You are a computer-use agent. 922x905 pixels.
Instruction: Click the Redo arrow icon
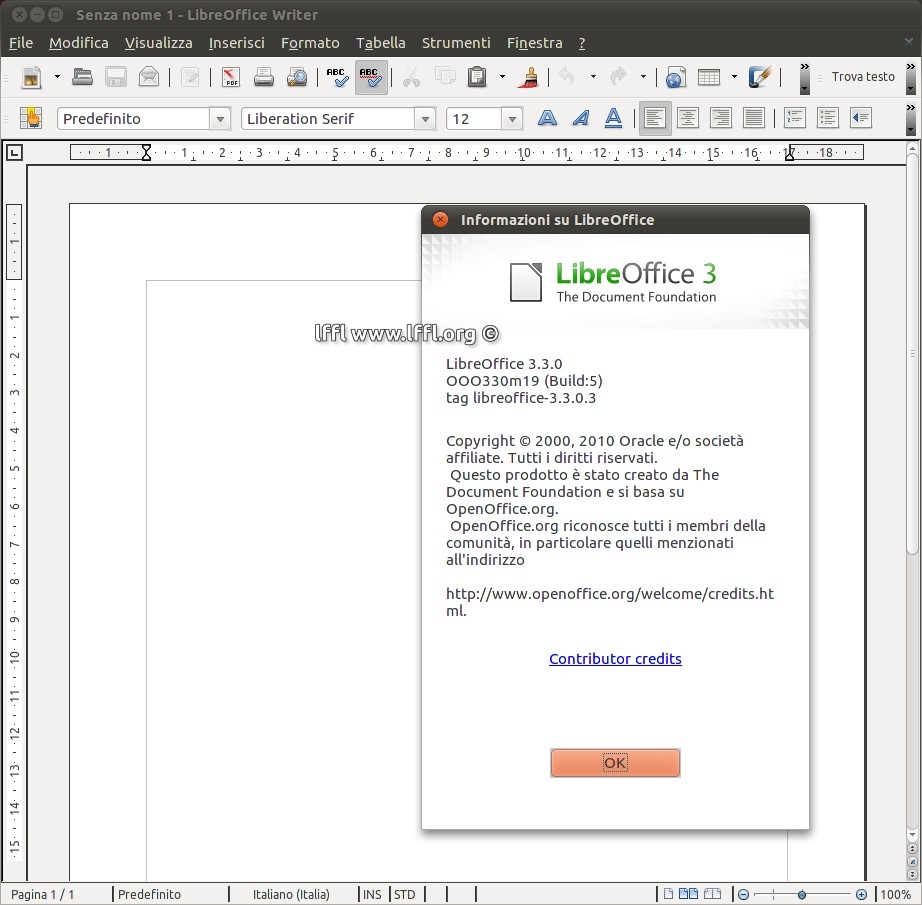pos(618,77)
